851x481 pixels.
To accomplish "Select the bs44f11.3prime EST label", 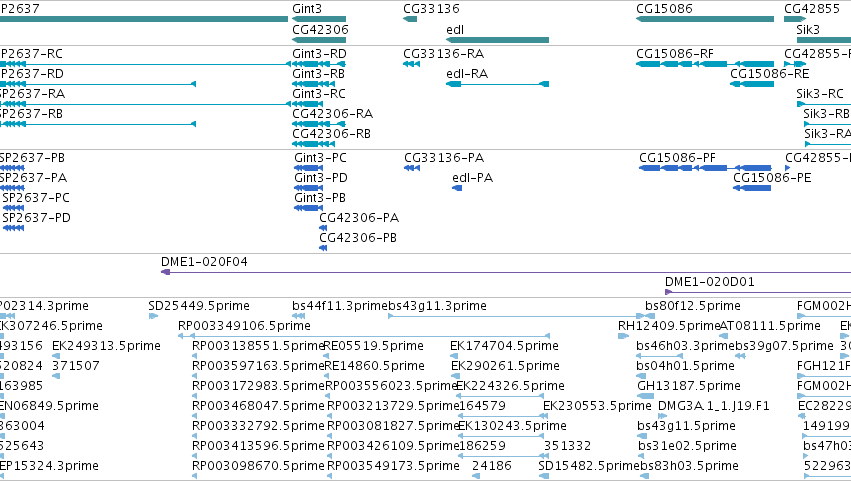I will click(x=340, y=306).
